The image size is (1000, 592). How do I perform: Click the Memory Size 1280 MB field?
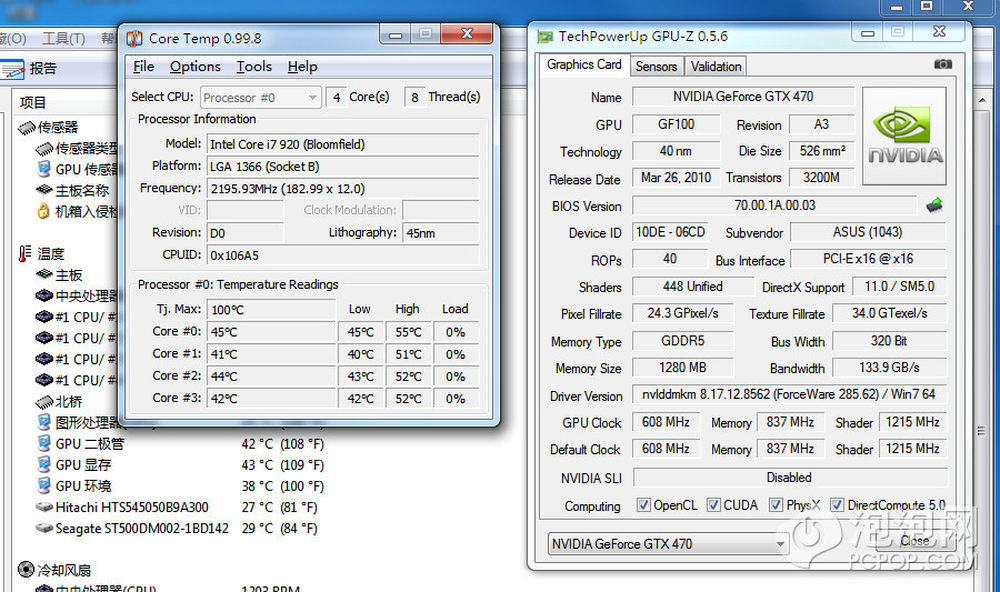click(x=682, y=368)
